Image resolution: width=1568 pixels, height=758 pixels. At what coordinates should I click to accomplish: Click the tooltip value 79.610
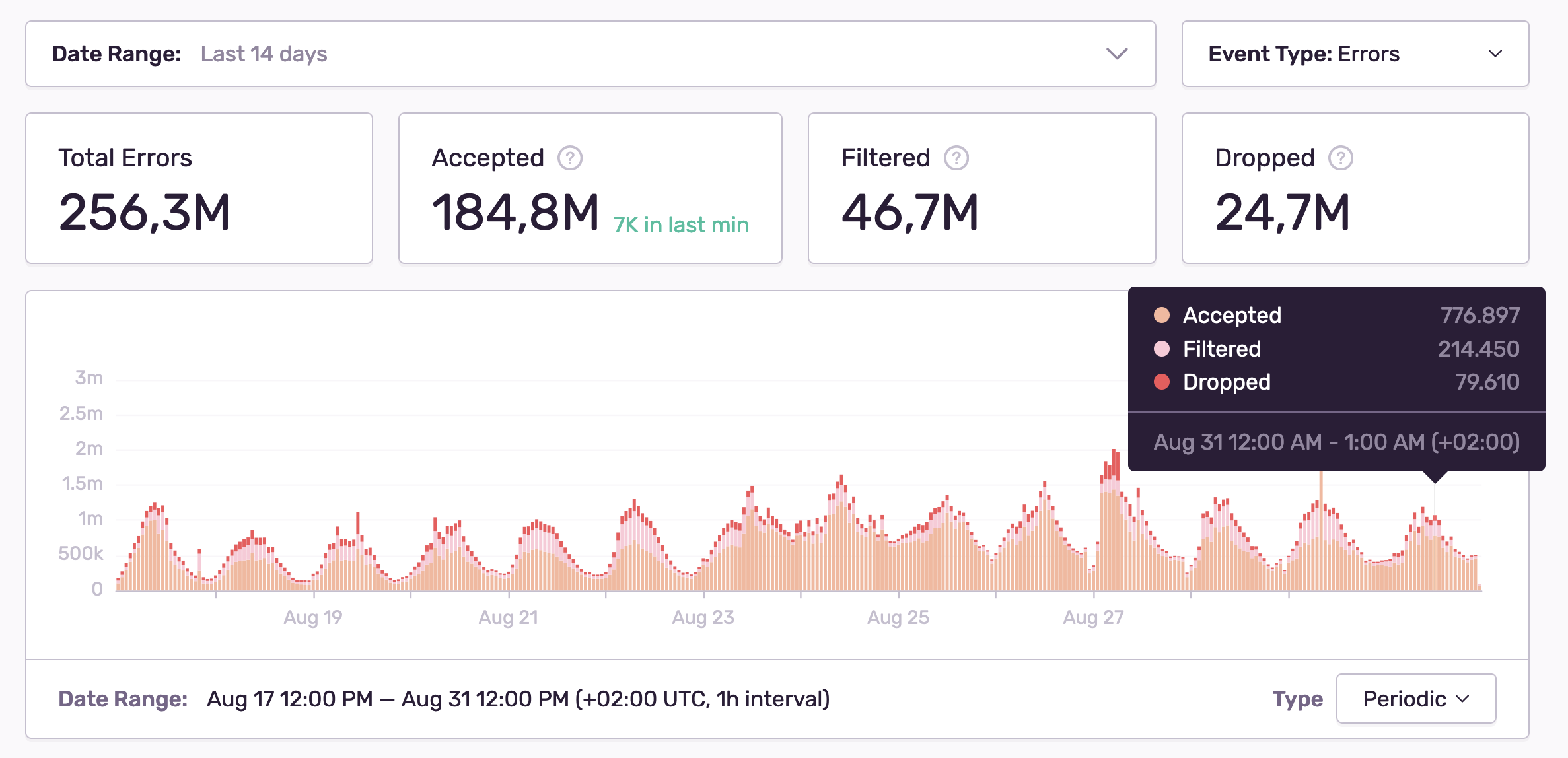(x=1487, y=382)
